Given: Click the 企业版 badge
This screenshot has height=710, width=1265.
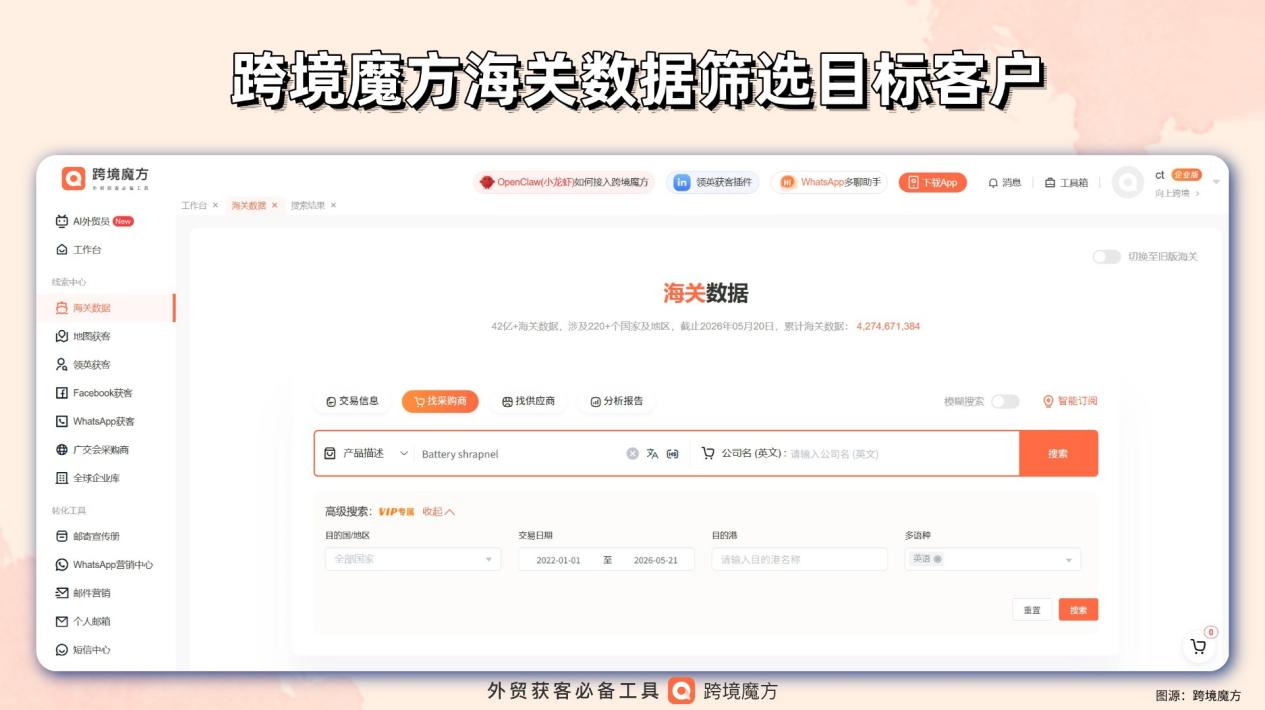Looking at the screenshot, I should [x=1186, y=175].
